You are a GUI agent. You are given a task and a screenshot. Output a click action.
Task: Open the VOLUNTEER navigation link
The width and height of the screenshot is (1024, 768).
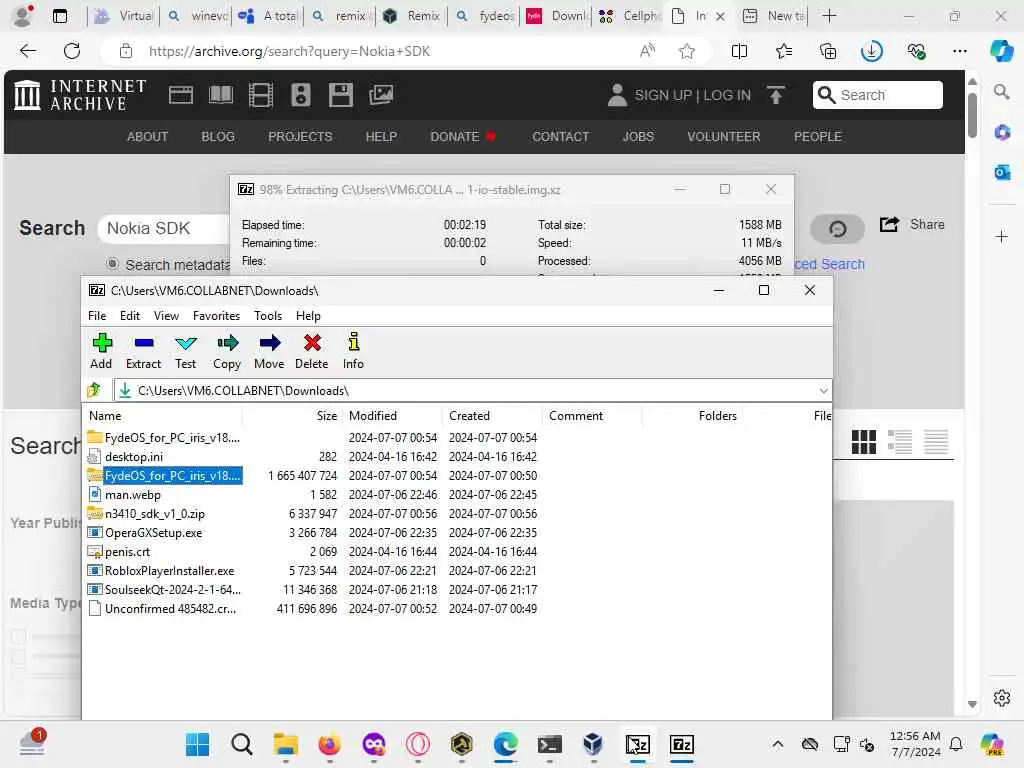point(724,136)
